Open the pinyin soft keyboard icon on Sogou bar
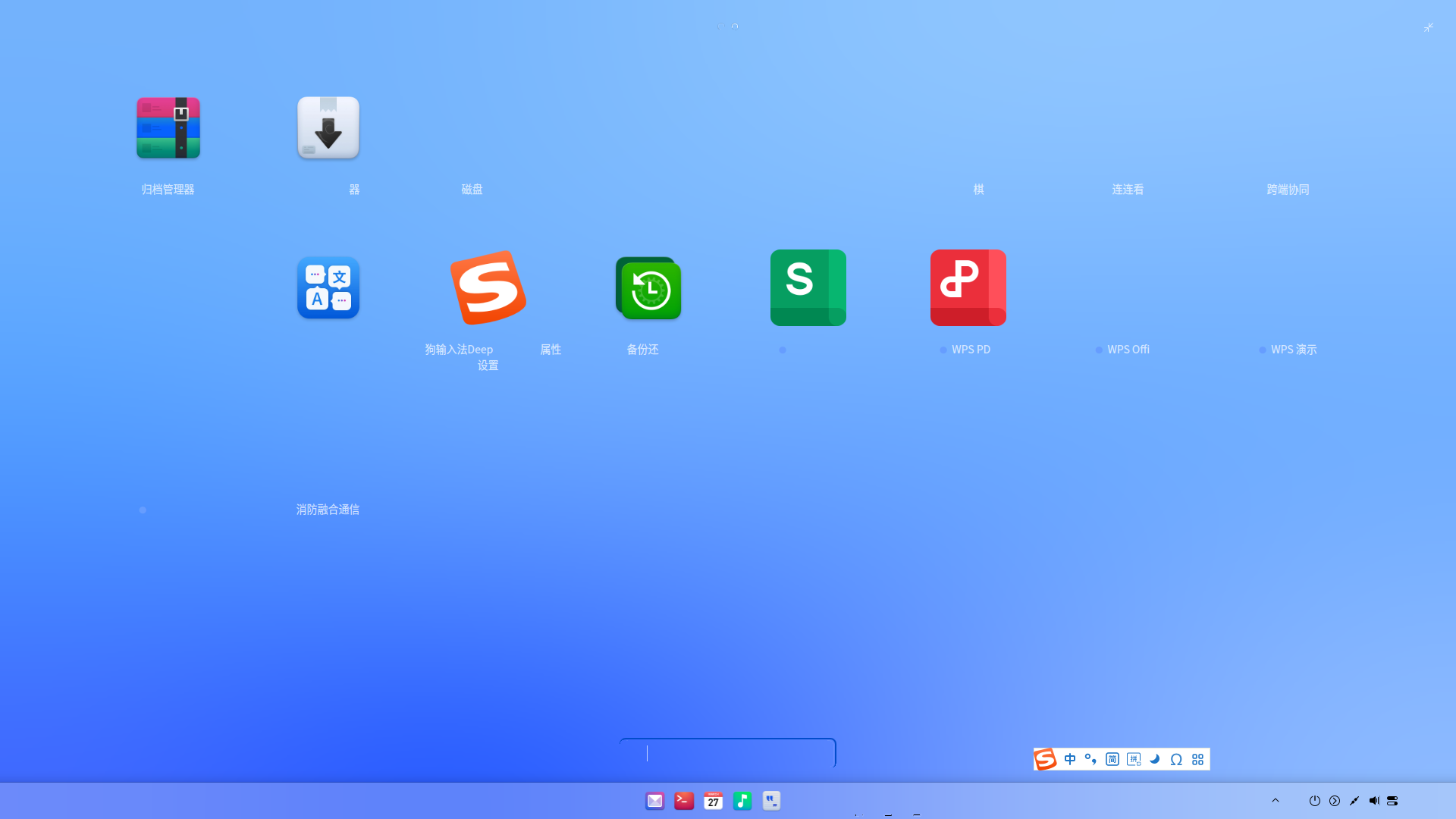Viewport: 1456px width, 819px height. pos(1134,759)
